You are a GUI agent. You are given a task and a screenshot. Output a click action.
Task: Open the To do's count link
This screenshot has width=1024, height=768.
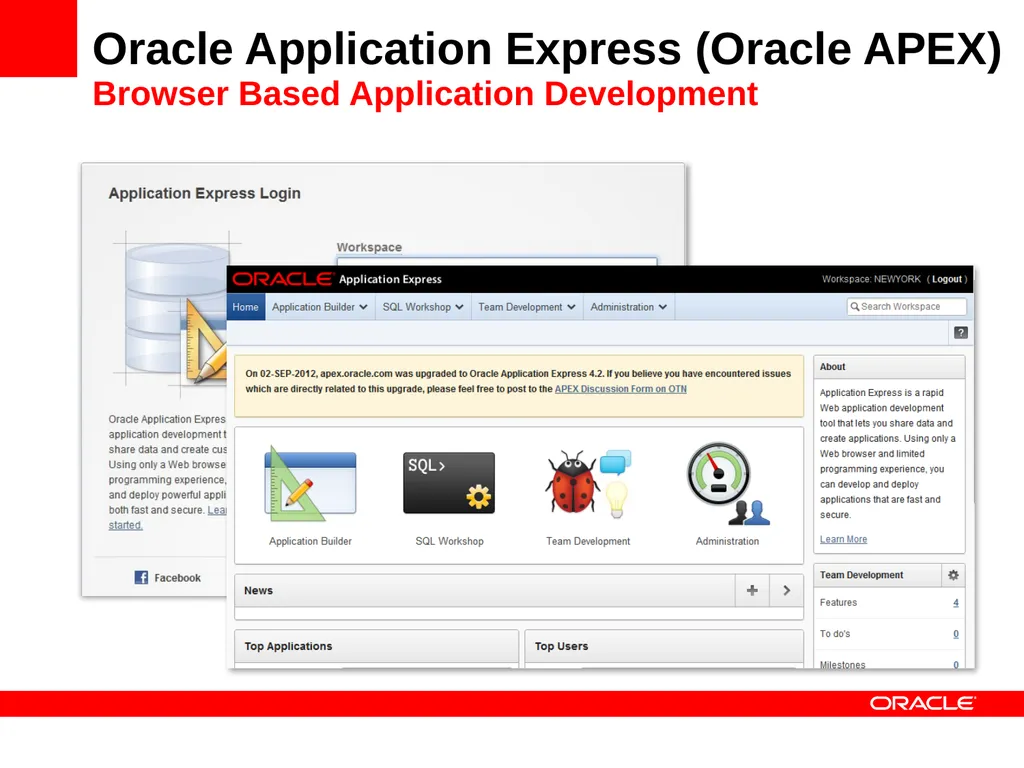pyautogui.click(x=955, y=634)
